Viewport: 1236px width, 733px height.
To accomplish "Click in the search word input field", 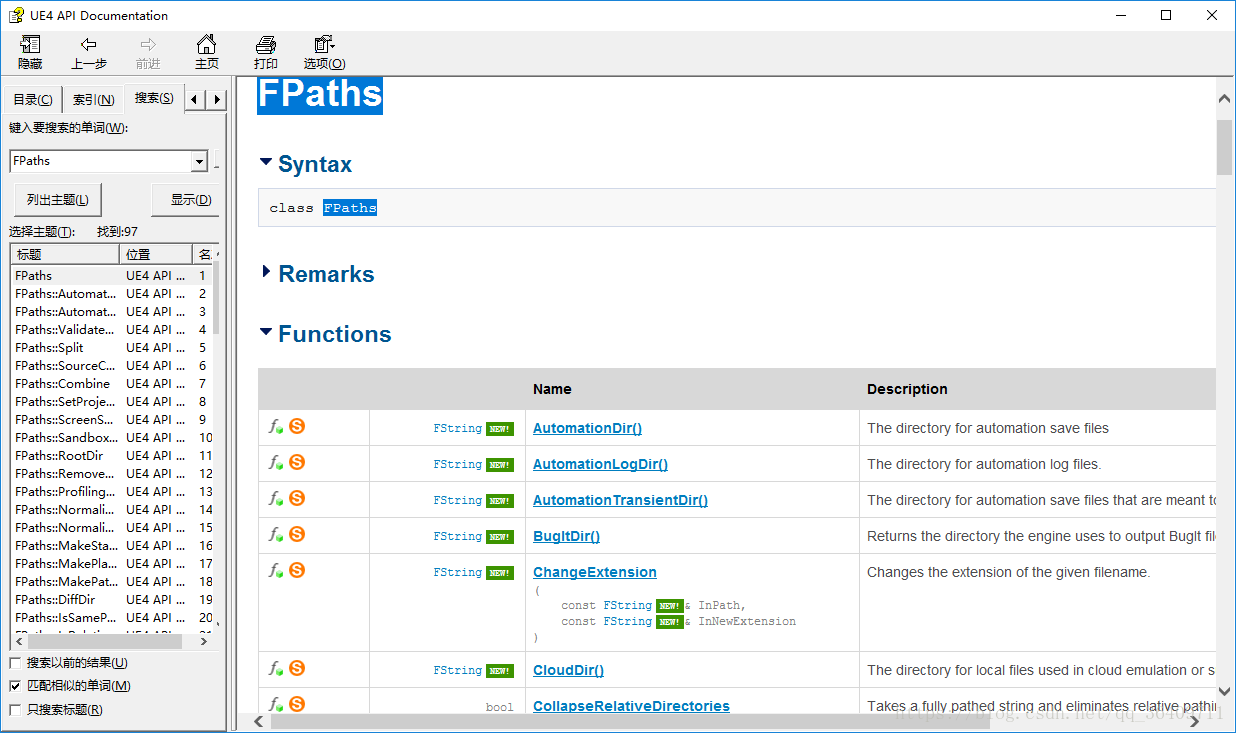I will [100, 161].
